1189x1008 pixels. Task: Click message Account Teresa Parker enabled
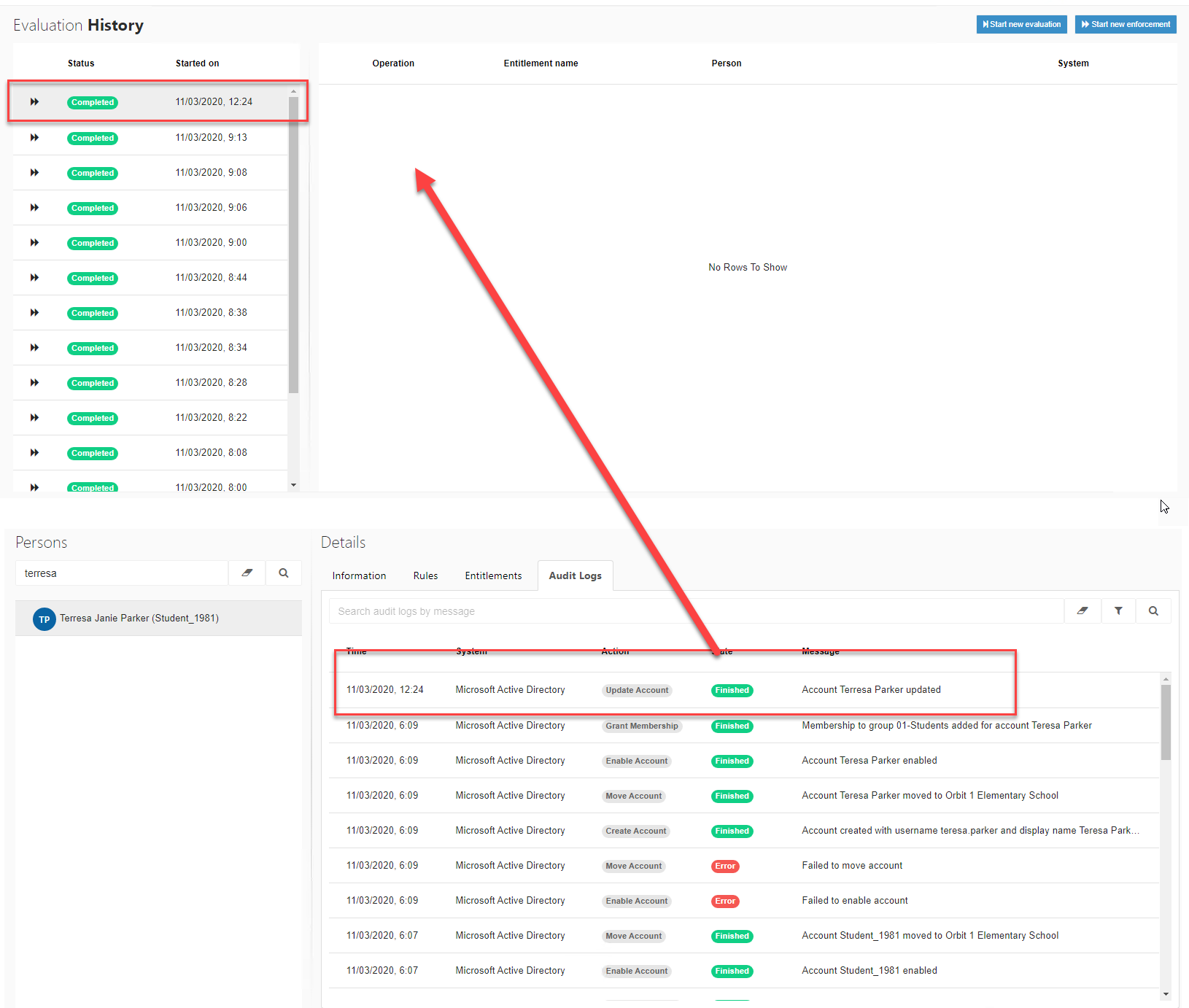[x=870, y=761]
